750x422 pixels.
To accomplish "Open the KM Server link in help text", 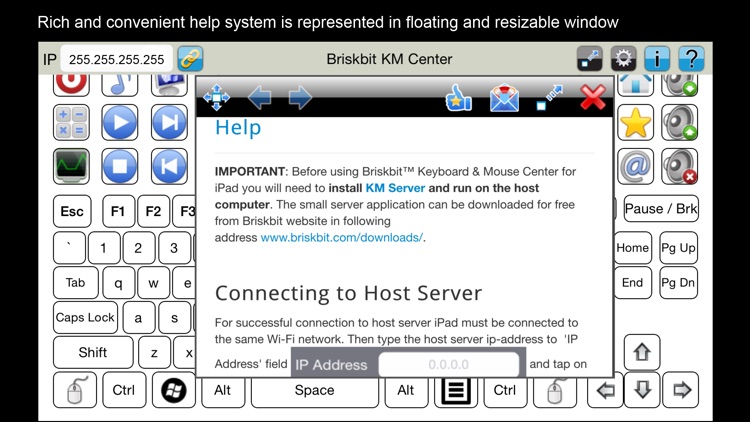I will (395, 188).
